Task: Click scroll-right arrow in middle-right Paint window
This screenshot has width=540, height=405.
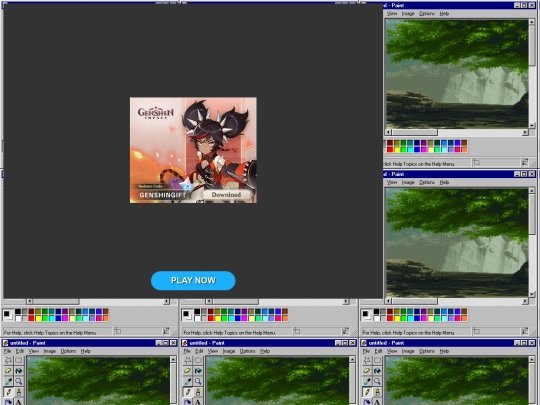Action: click(x=525, y=301)
